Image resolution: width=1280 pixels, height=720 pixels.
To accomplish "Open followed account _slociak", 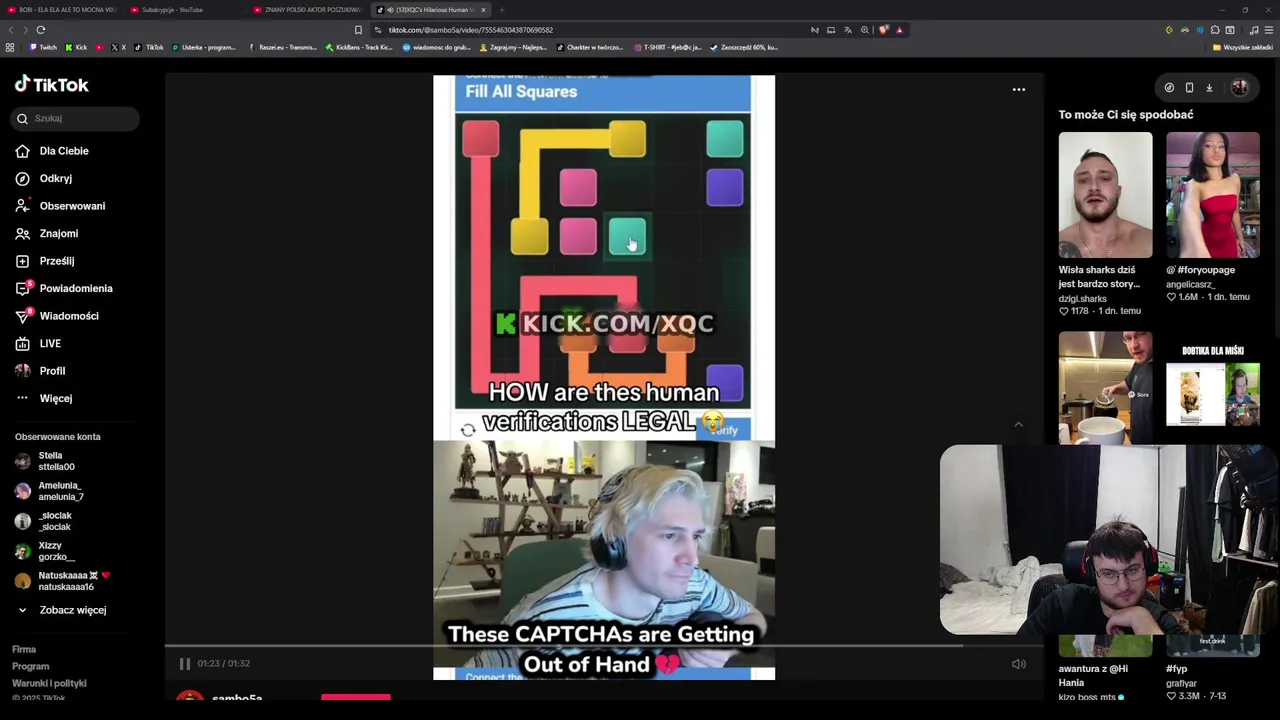I will point(44,521).
